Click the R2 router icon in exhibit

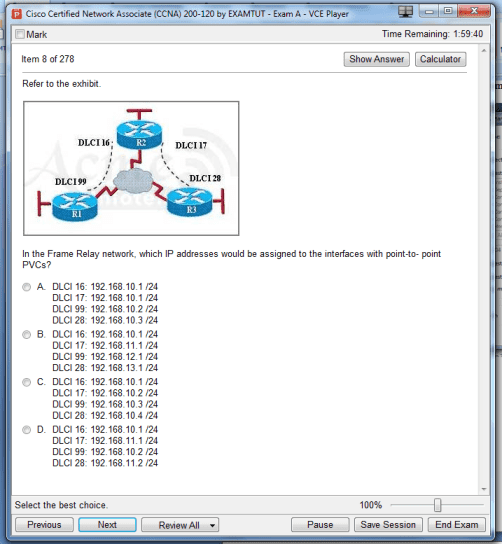pyautogui.click(x=139, y=135)
